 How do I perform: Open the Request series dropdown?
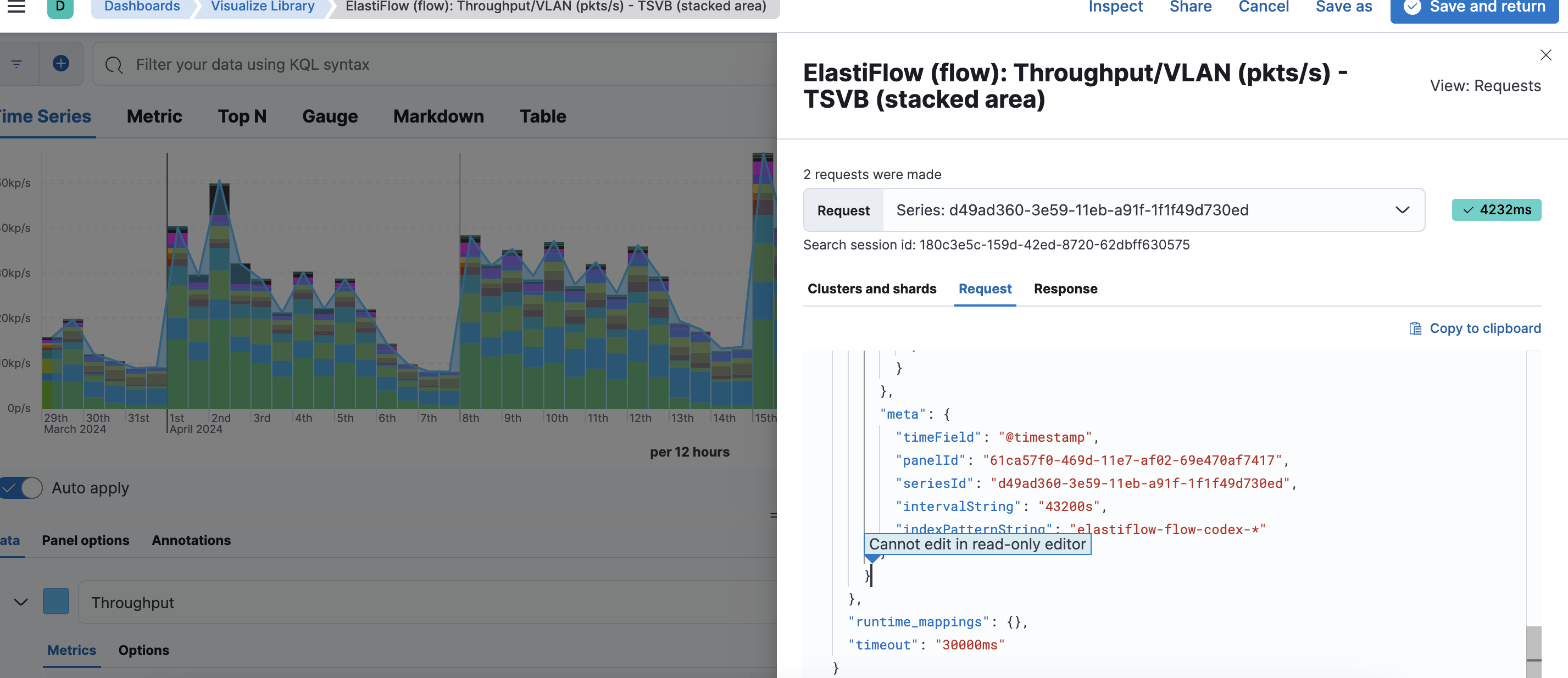point(1153,210)
